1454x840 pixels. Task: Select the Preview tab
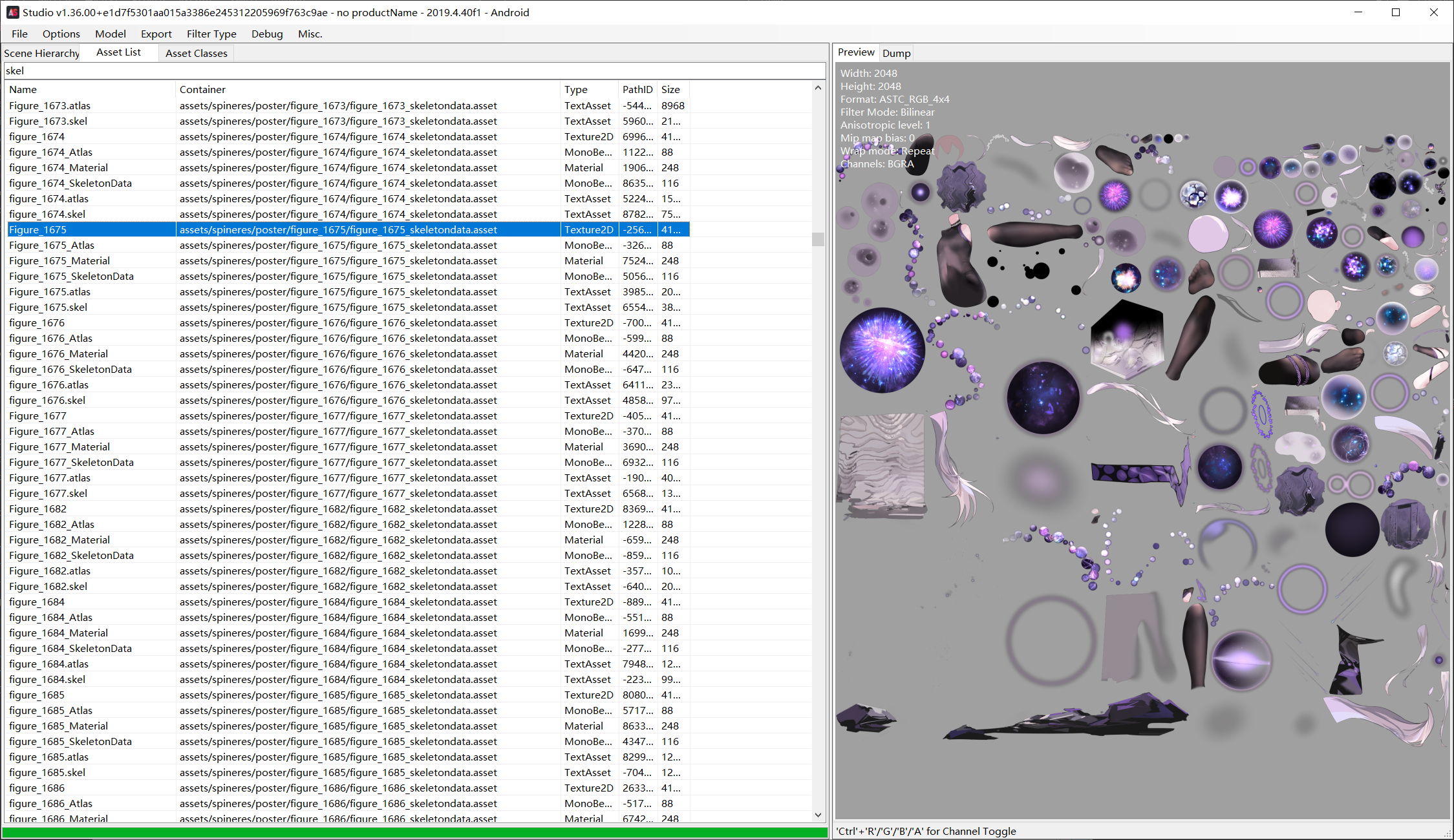856,52
